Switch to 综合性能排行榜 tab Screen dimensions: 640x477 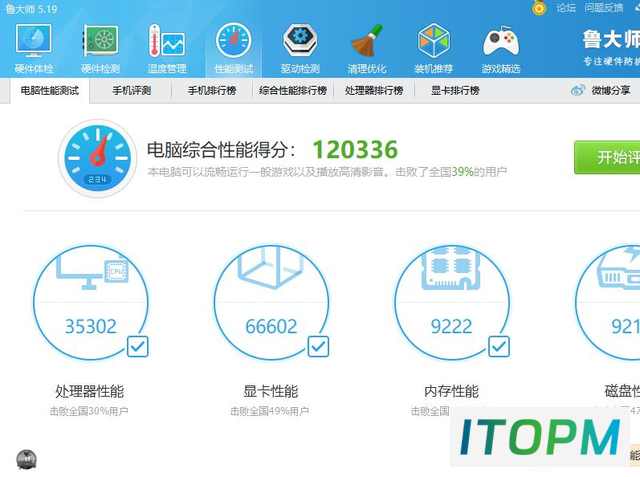click(293, 91)
